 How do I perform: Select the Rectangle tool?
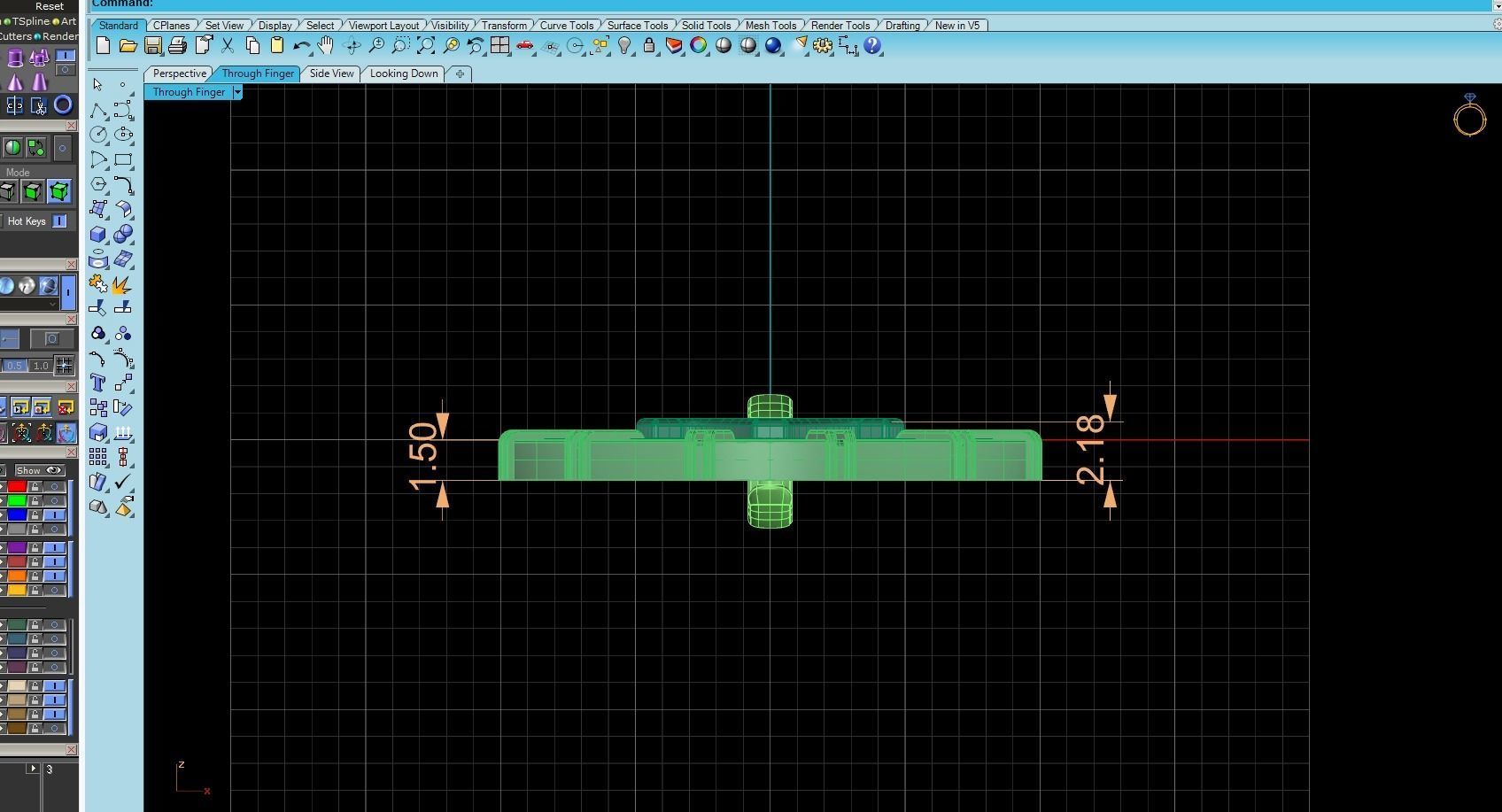pos(123,159)
